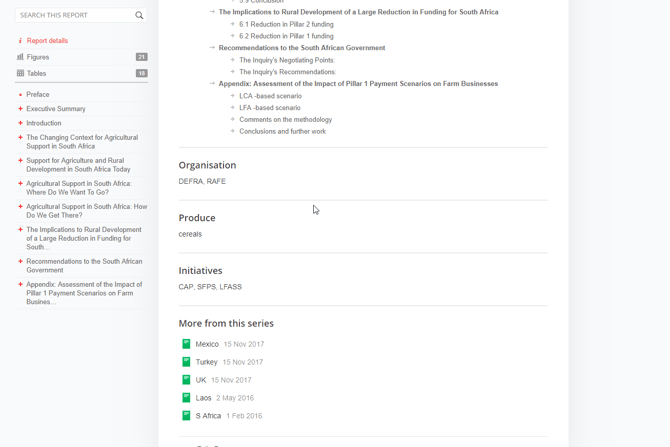The height and width of the screenshot is (447, 670).
Task: Expand the Introduction section plus icon
Action: point(20,123)
